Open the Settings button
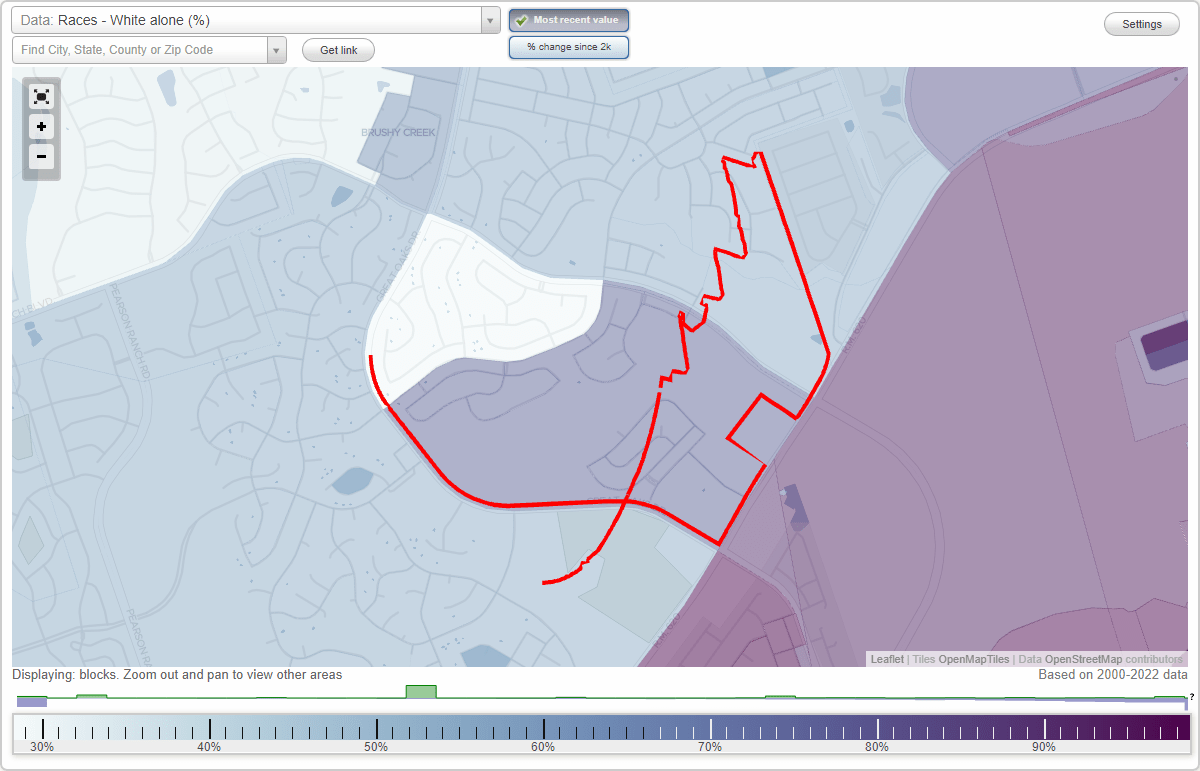Viewport: 1200px width, 771px height. (x=1142, y=25)
